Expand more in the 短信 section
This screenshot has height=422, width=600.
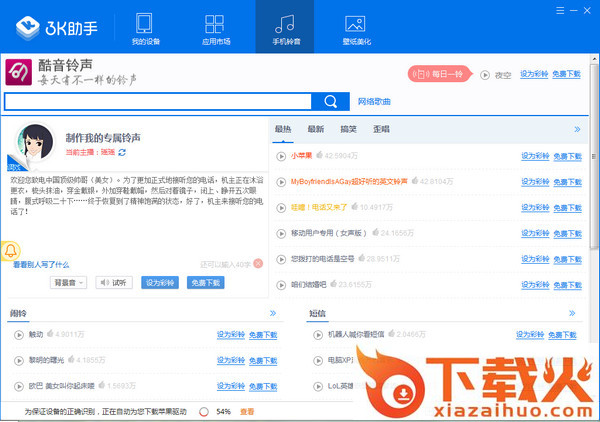point(572,313)
